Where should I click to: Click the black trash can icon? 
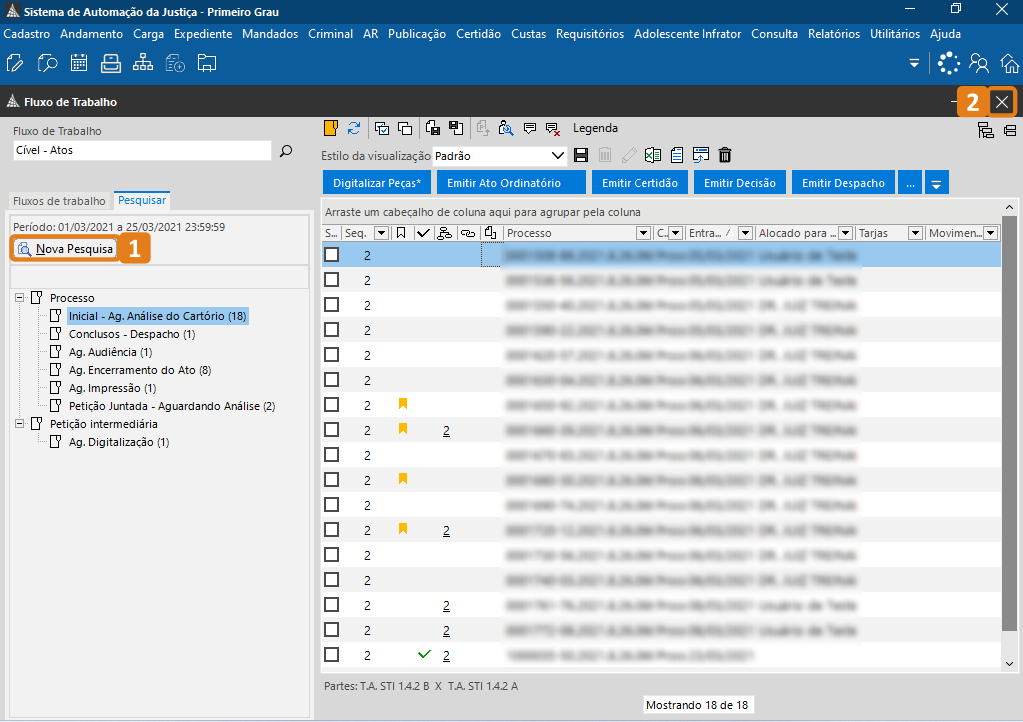725,155
